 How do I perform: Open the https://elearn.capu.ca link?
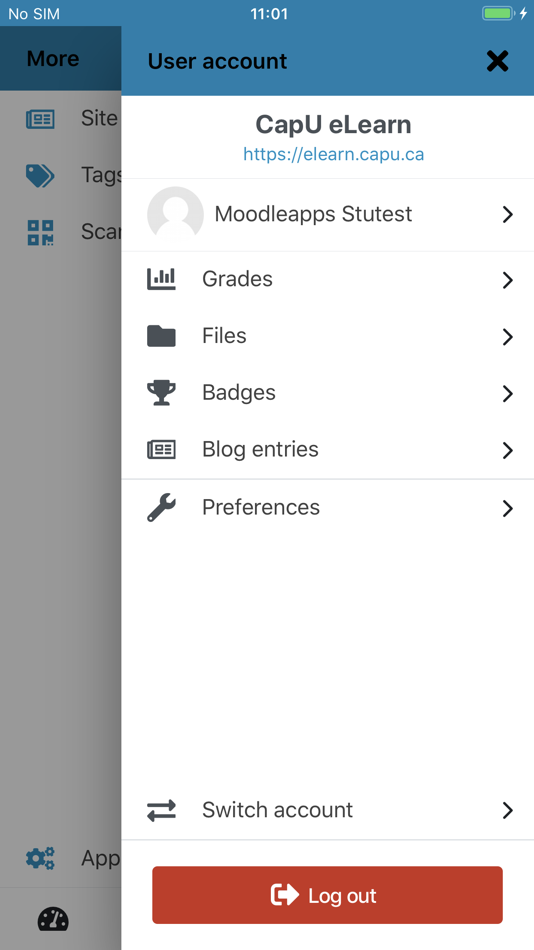333,154
